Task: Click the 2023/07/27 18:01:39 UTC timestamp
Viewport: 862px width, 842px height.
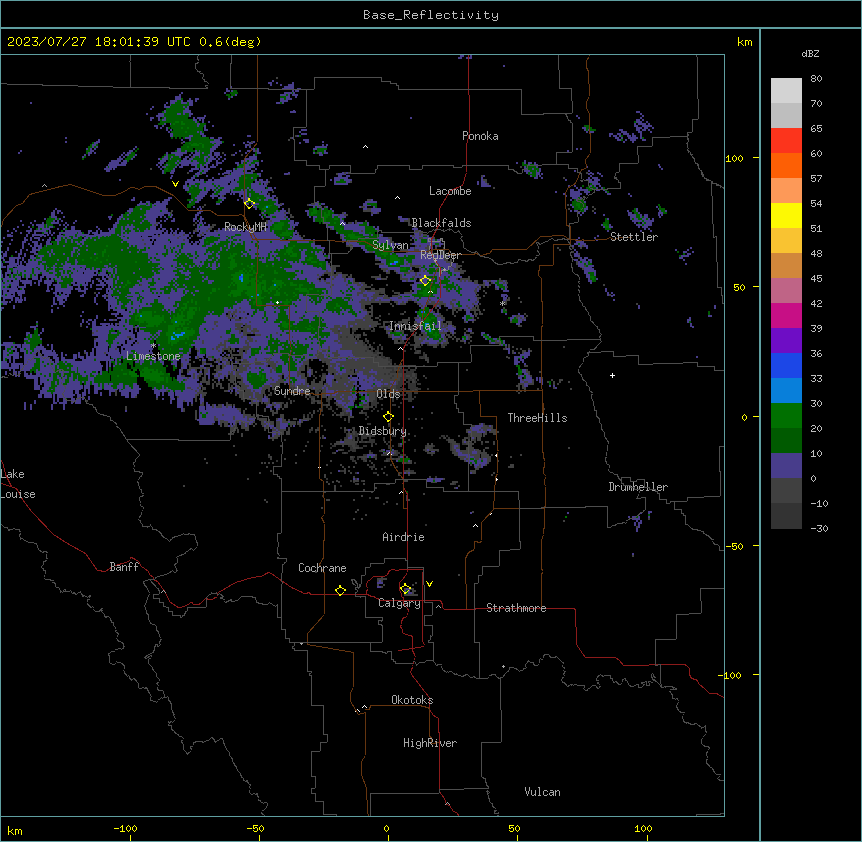Action: coord(98,42)
